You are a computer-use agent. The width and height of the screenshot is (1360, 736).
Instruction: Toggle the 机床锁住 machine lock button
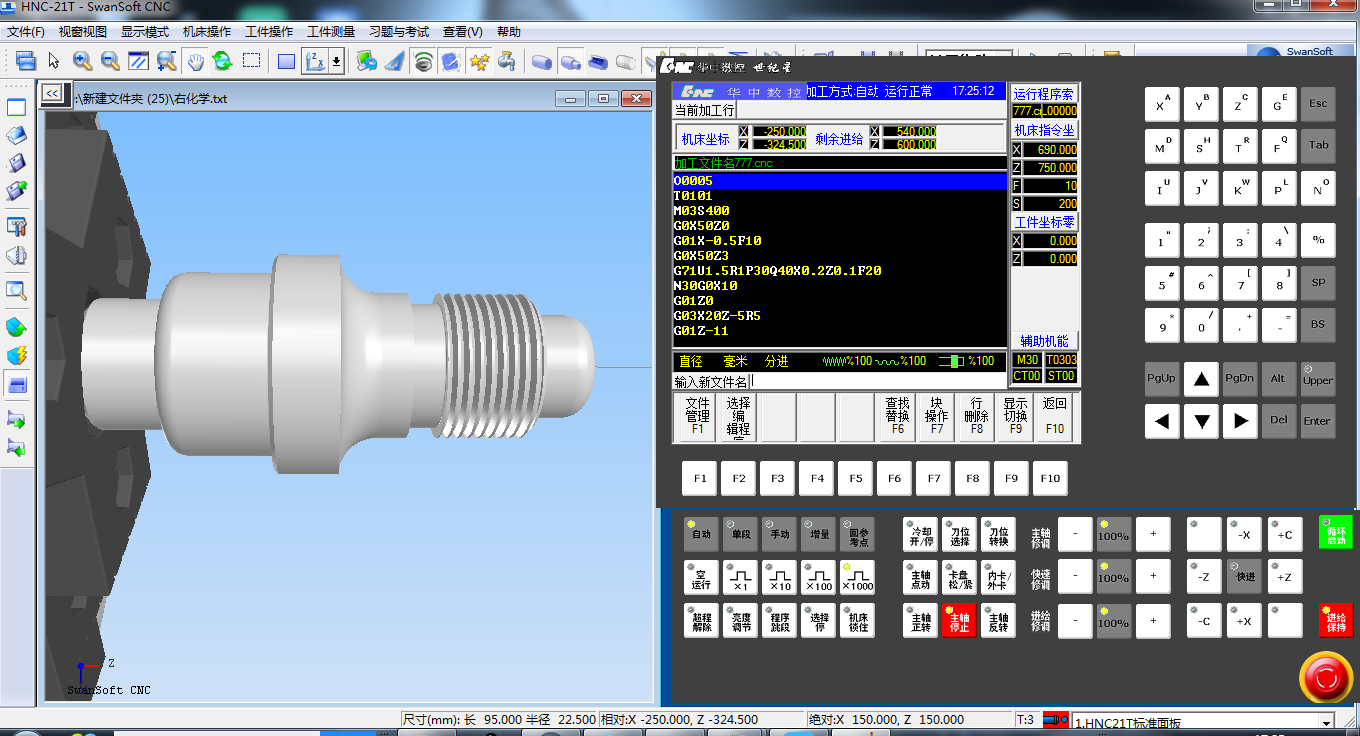point(858,620)
